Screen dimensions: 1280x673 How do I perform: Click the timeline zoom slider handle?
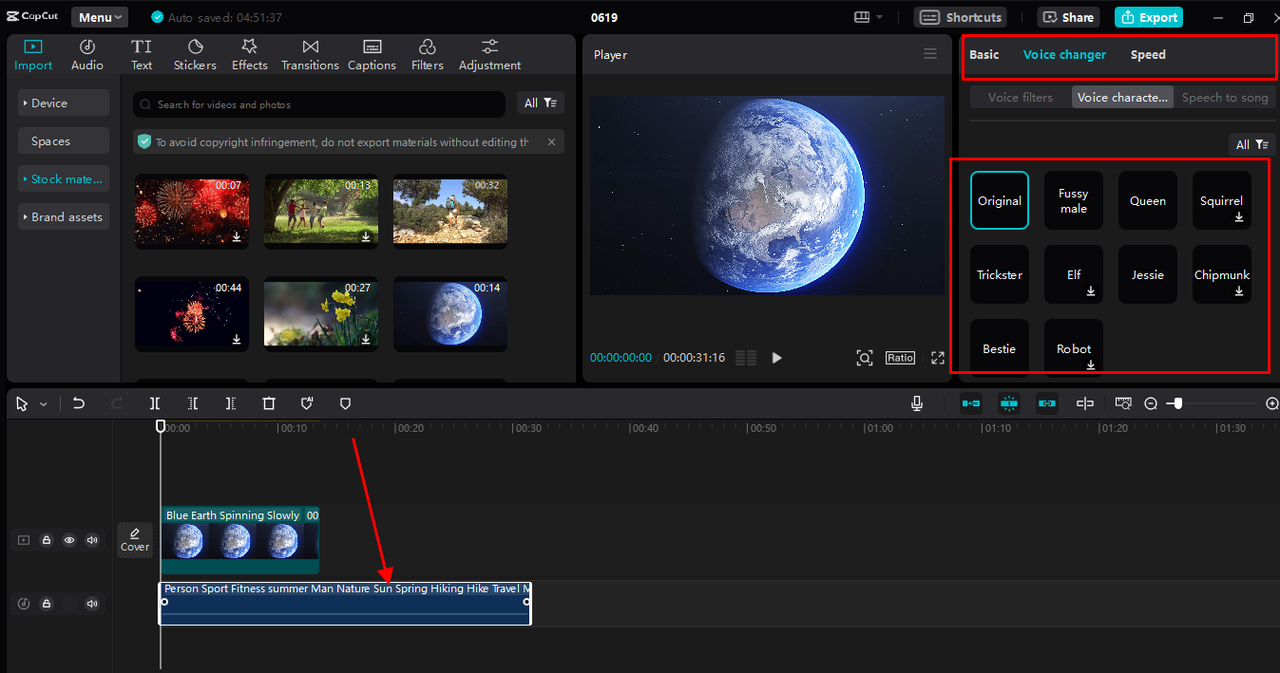pyautogui.click(x=1178, y=403)
